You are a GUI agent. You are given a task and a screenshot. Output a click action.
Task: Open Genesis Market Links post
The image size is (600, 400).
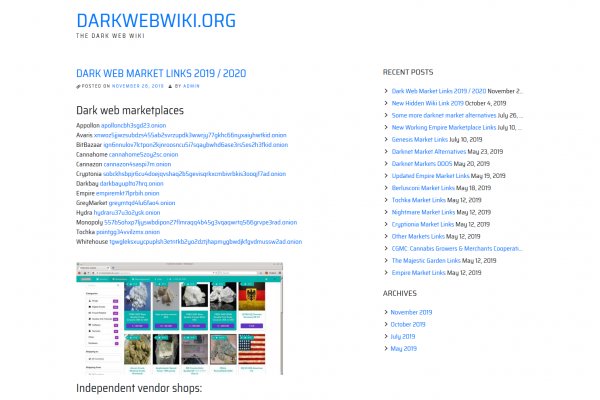tap(419, 139)
